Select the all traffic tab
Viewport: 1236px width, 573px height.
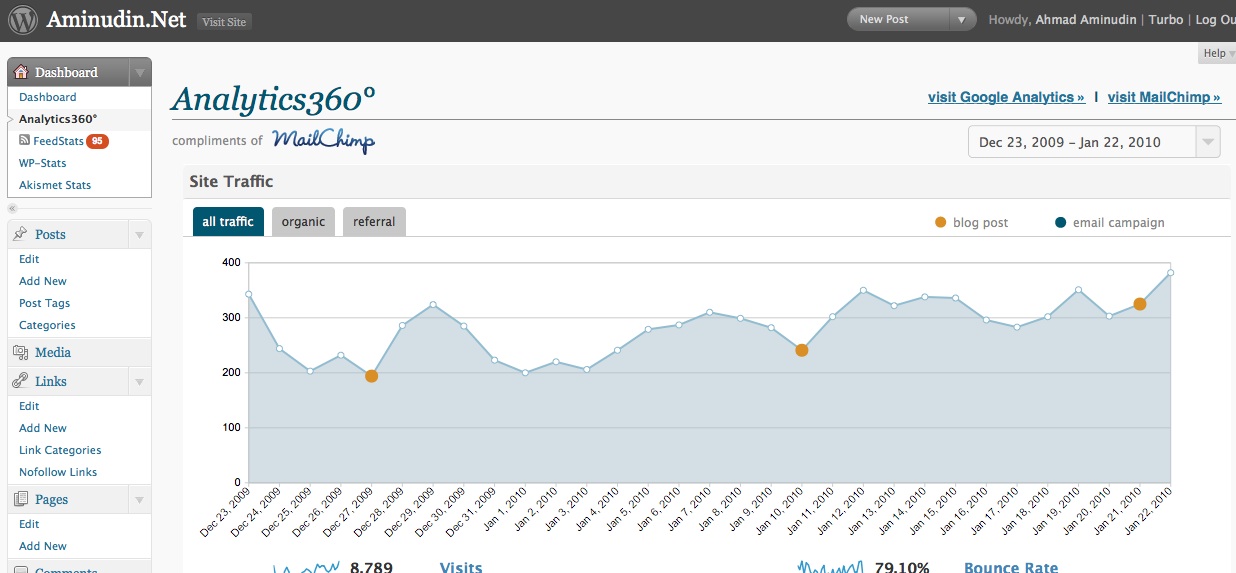(x=228, y=222)
